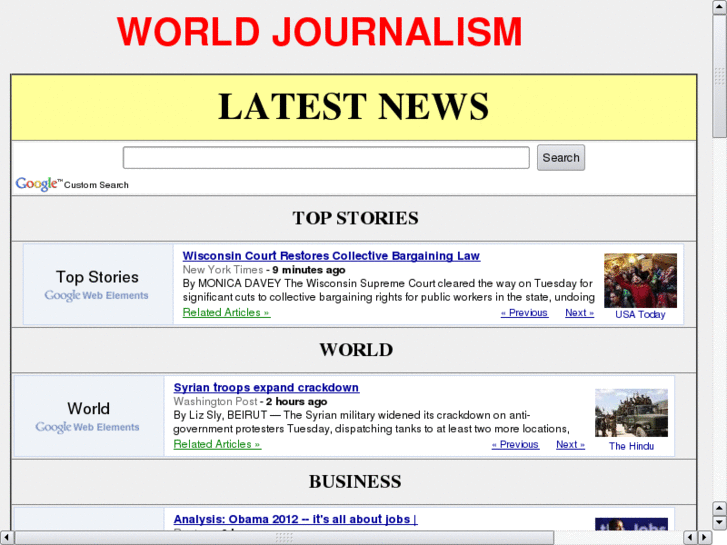This screenshot has height=545, width=727.
Task: Click the USA Today source link
Action: (640, 314)
